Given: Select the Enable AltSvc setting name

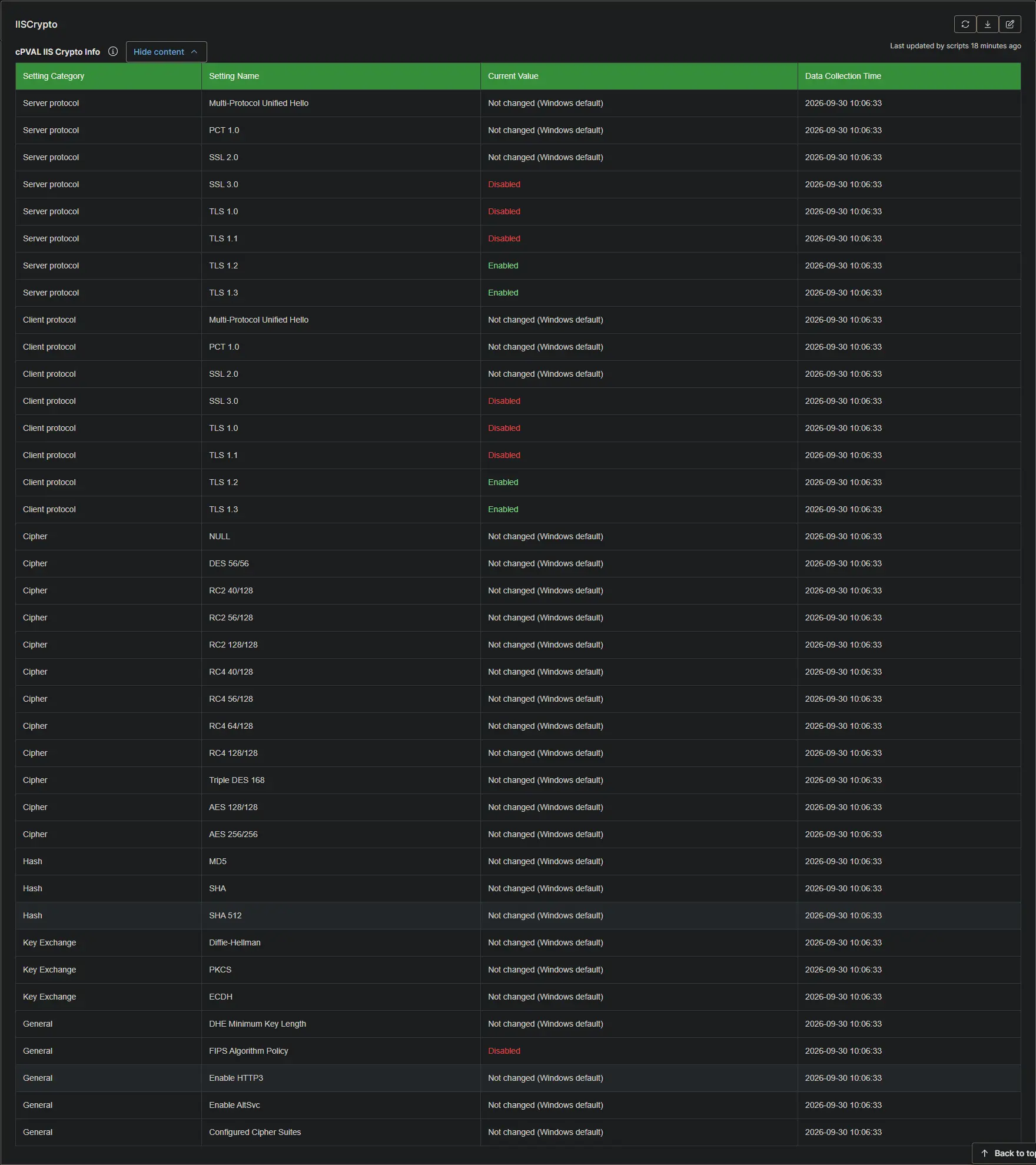Looking at the screenshot, I should pos(234,1105).
